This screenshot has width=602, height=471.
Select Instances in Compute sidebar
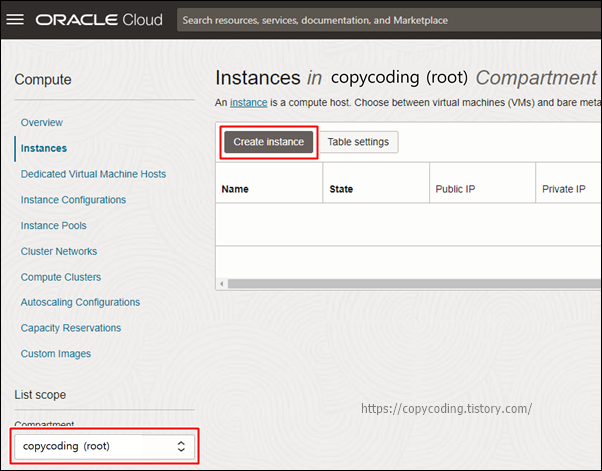pos(44,148)
